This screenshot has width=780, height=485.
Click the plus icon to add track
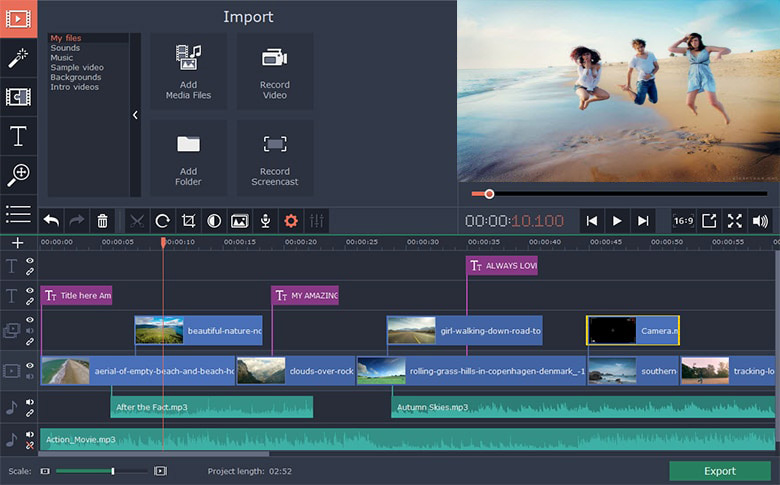(17, 243)
